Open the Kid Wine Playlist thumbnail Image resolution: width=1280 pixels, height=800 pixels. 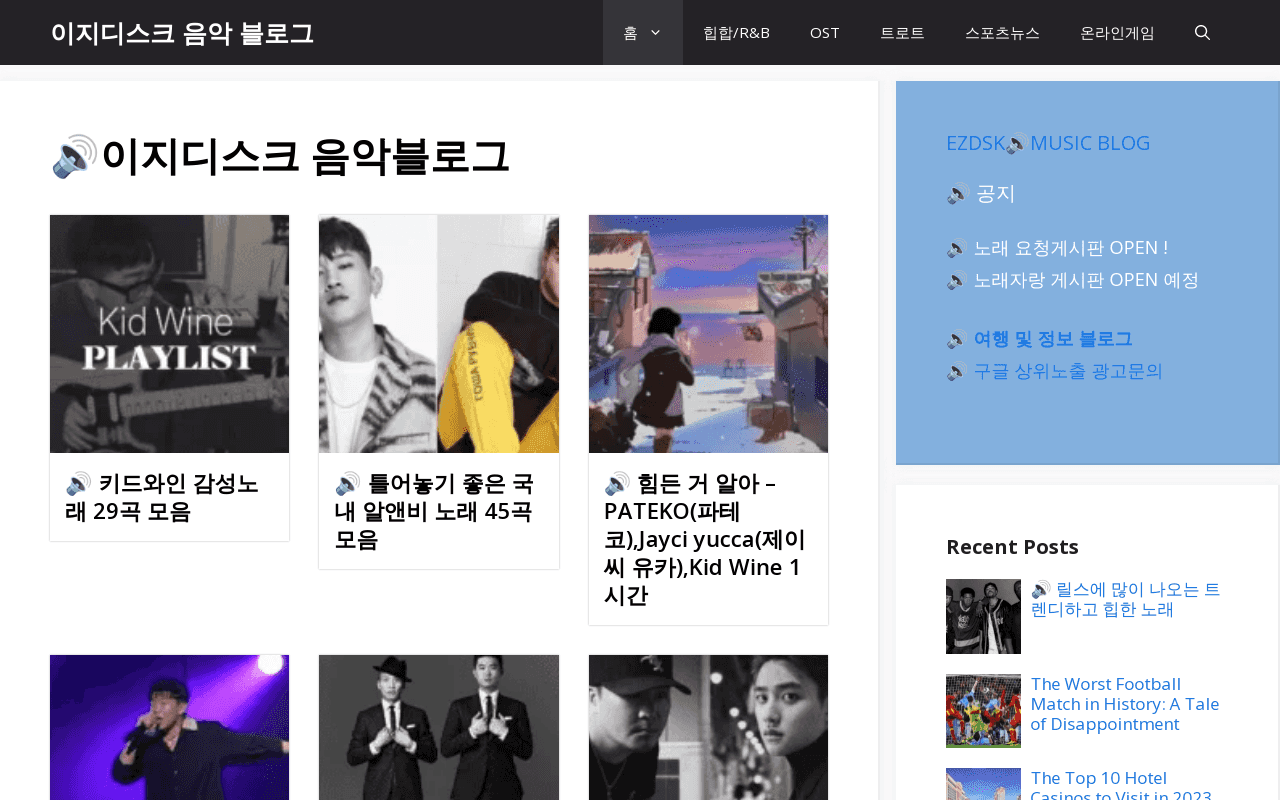click(x=169, y=334)
